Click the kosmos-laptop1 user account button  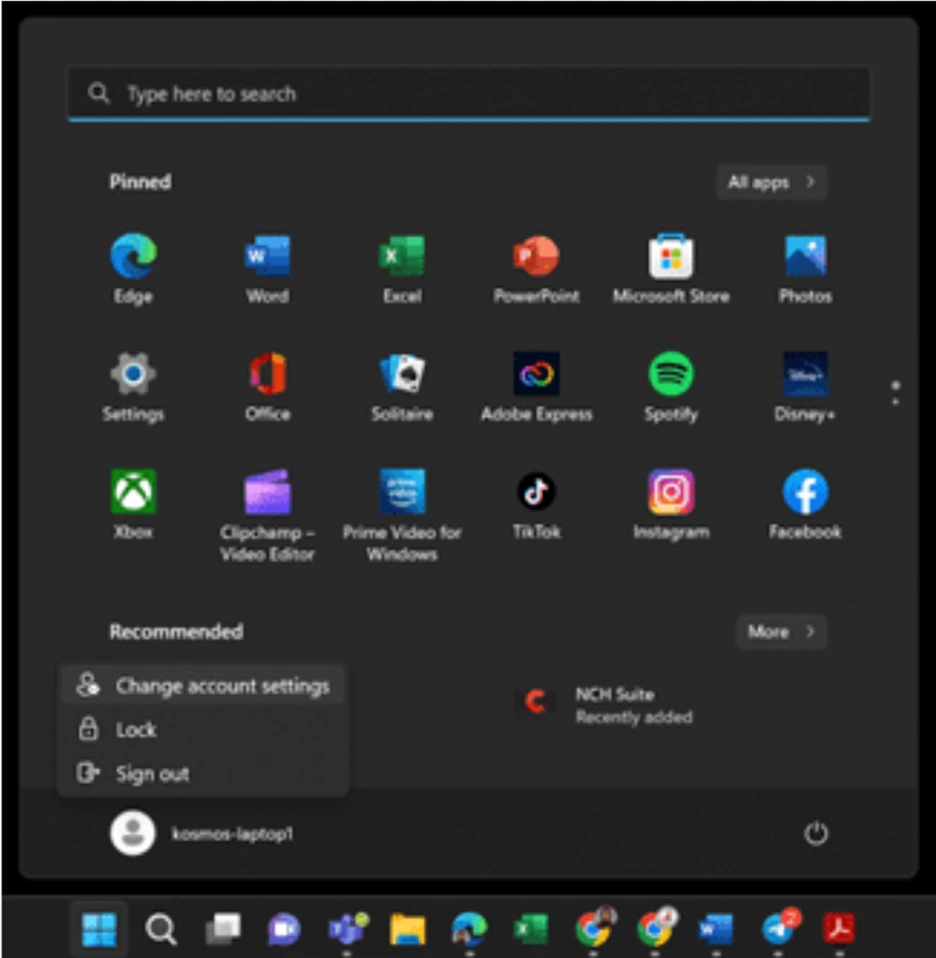[202, 833]
